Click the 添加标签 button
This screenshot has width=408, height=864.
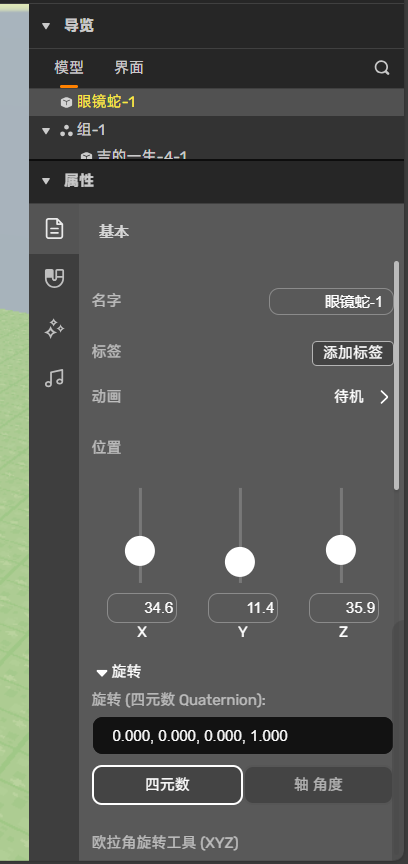click(x=353, y=353)
